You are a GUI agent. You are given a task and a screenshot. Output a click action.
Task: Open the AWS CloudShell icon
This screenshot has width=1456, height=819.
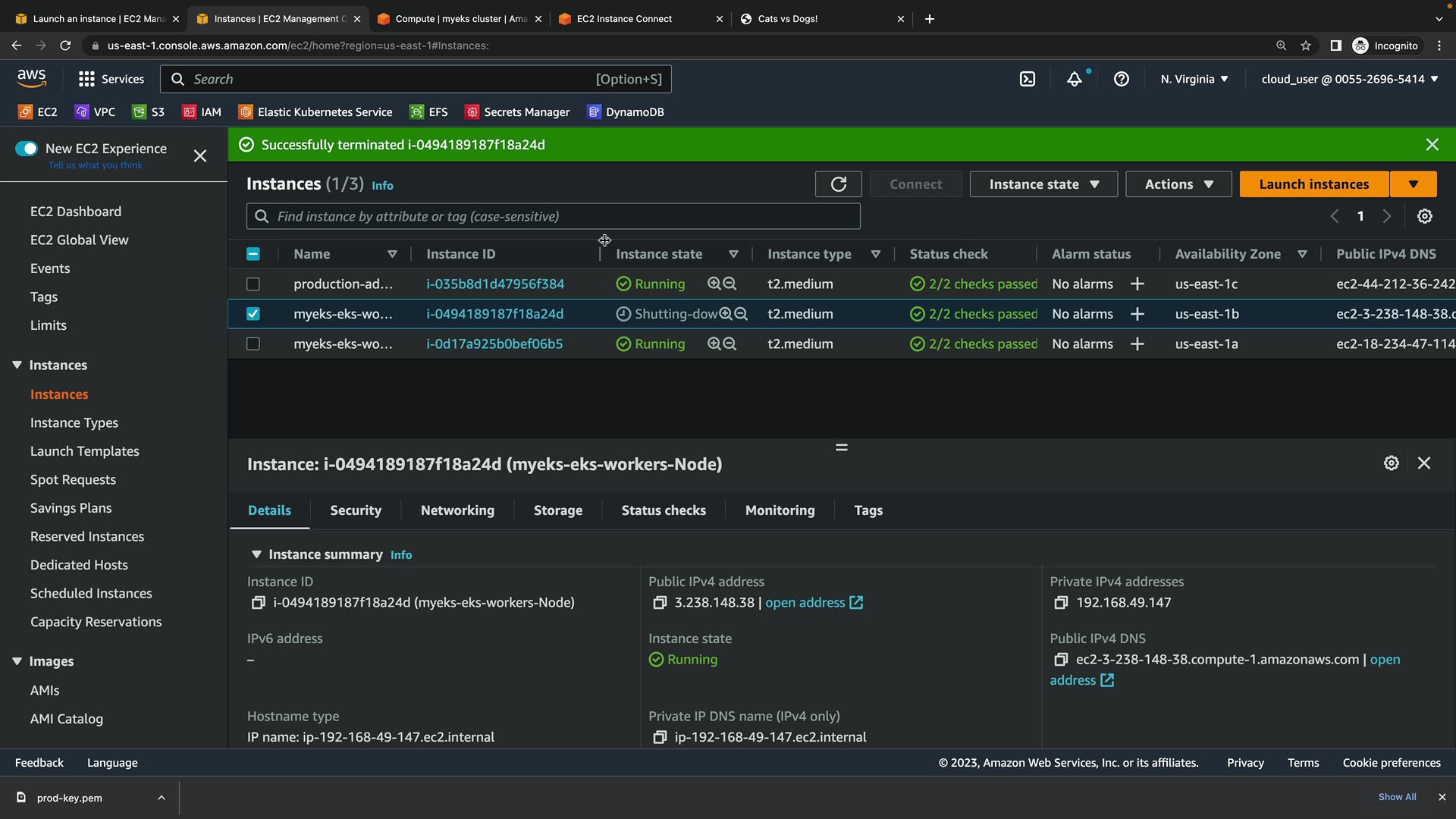point(1028,79)
